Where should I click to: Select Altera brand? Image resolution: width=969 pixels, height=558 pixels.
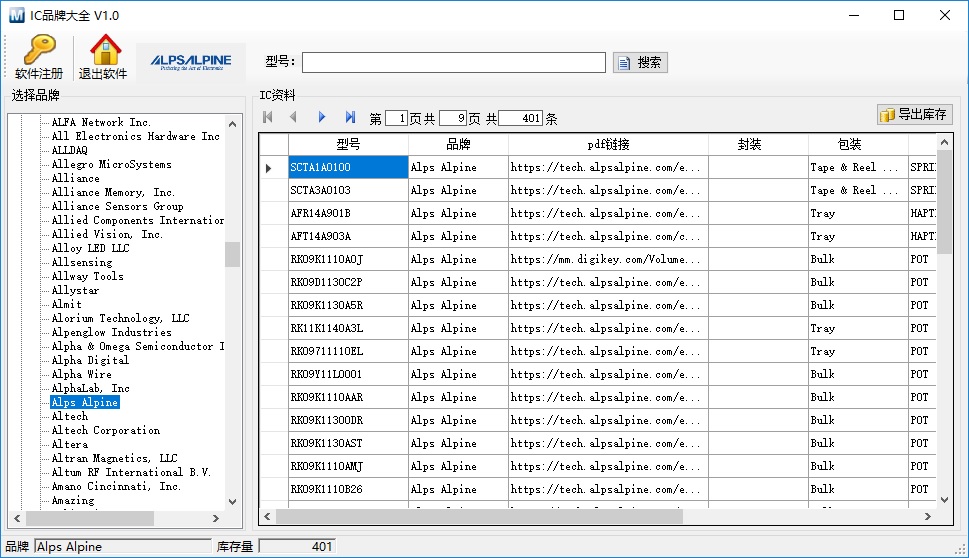point(69,444)
